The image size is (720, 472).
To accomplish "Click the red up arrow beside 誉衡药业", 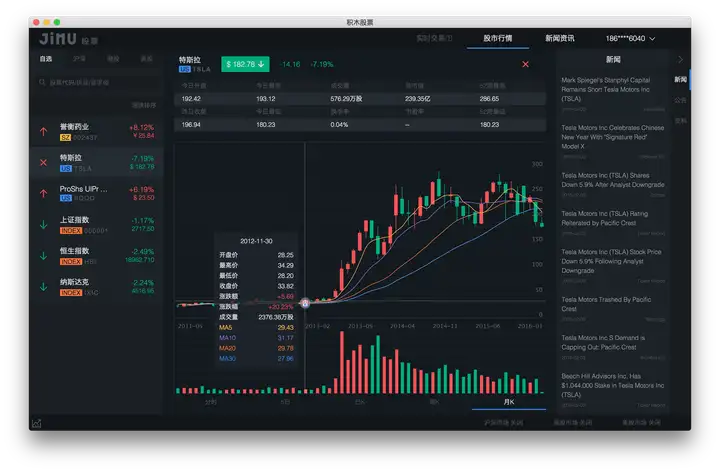I will coord(43,132).
